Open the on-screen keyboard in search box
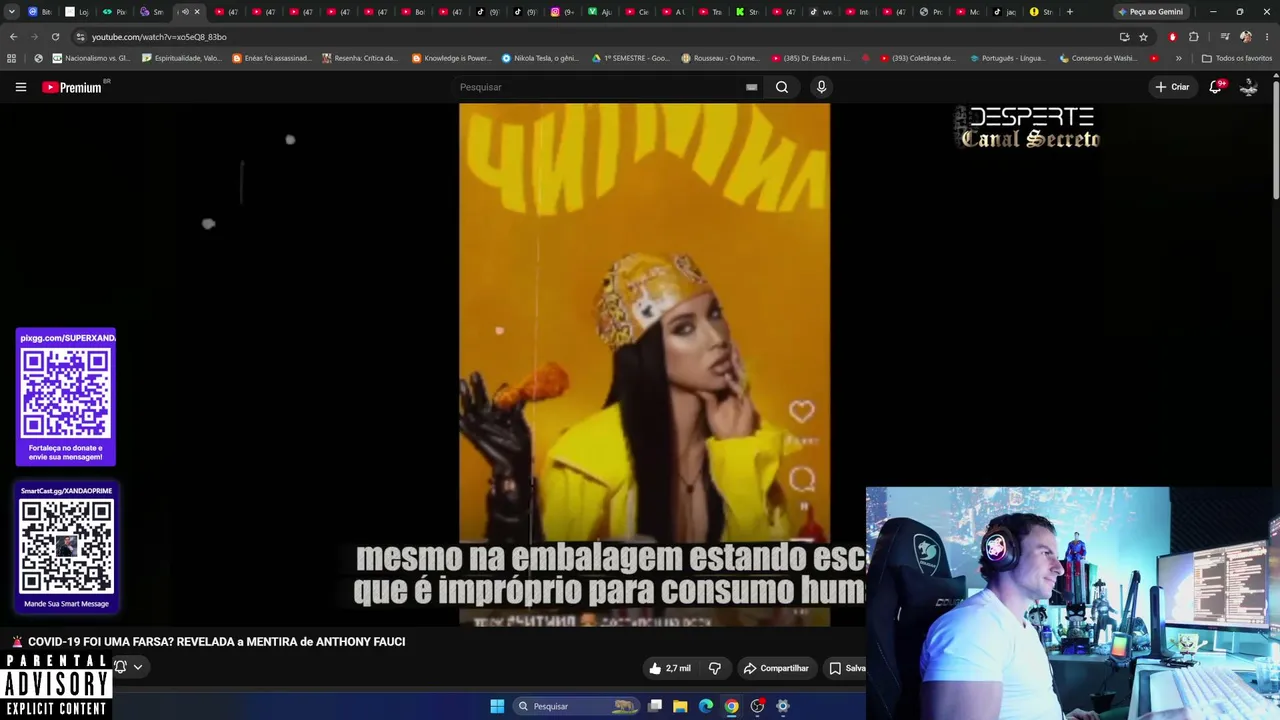 tap(751, 87)
